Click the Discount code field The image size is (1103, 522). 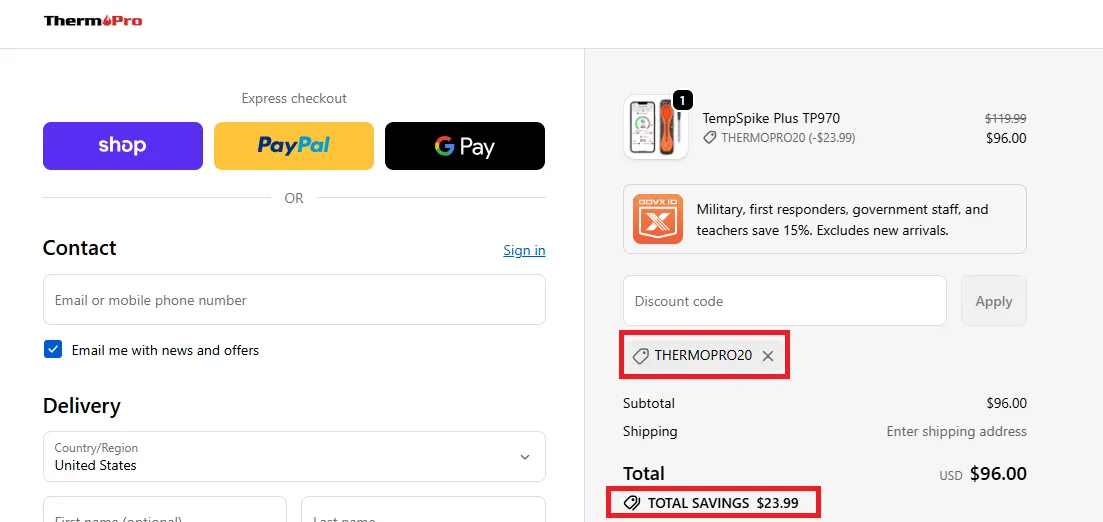click(785, 301)
